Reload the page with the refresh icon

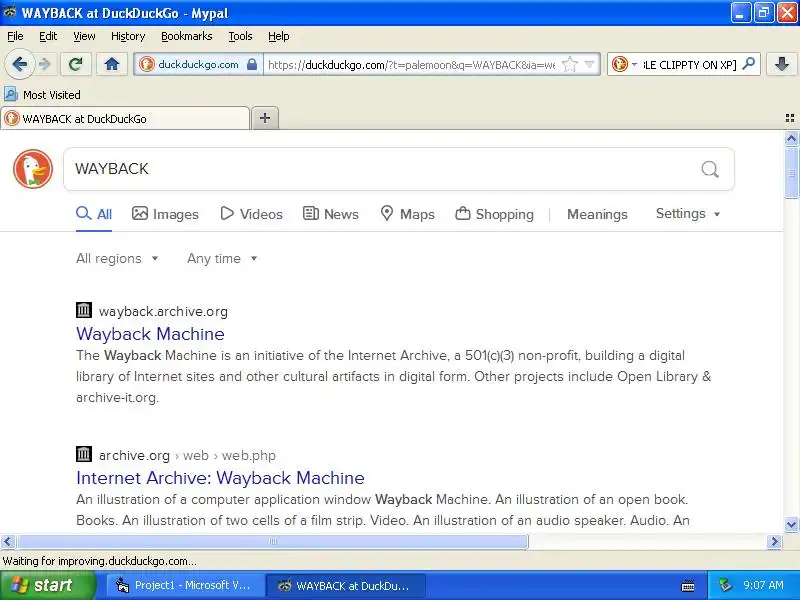[76, 65]
